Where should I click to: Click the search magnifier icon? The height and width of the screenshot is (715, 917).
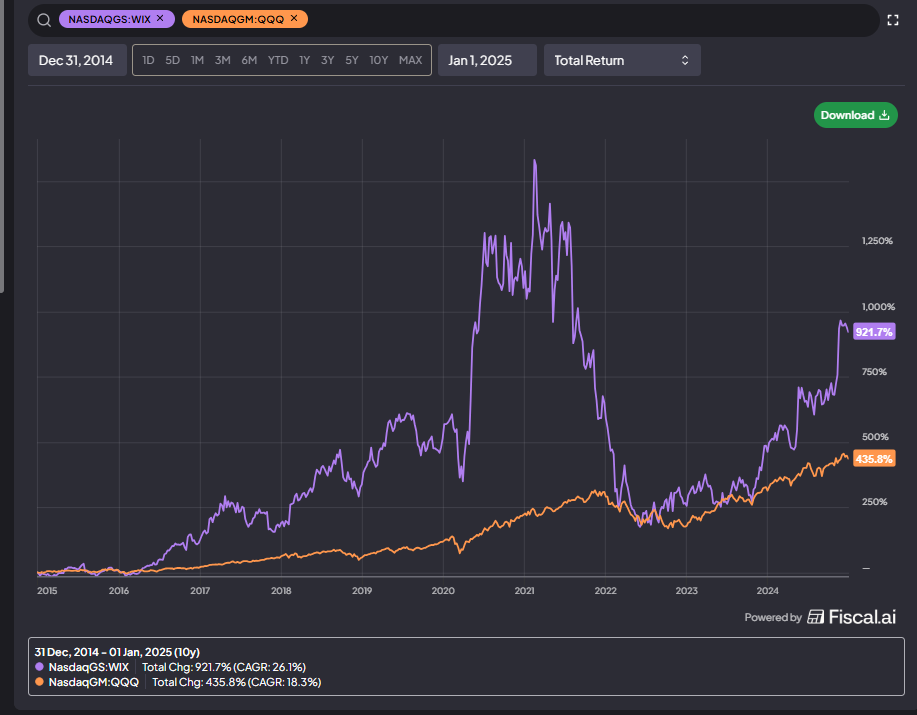click(x=44, y=20)
